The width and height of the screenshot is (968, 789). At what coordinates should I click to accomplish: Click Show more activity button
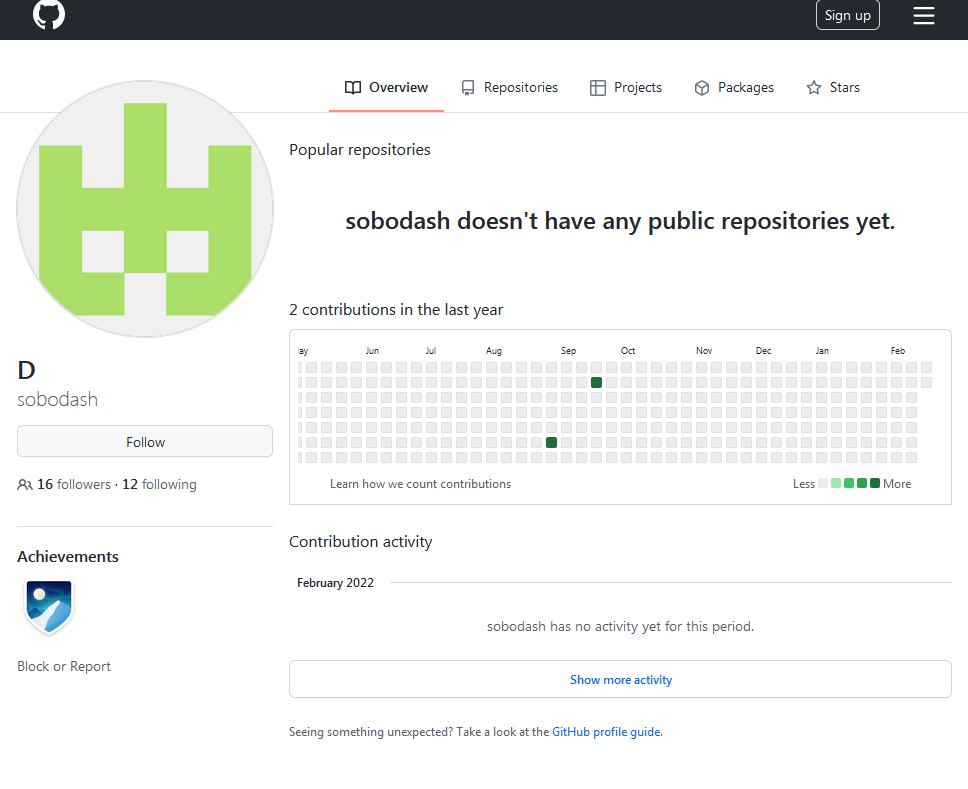[x=620, y=679]
